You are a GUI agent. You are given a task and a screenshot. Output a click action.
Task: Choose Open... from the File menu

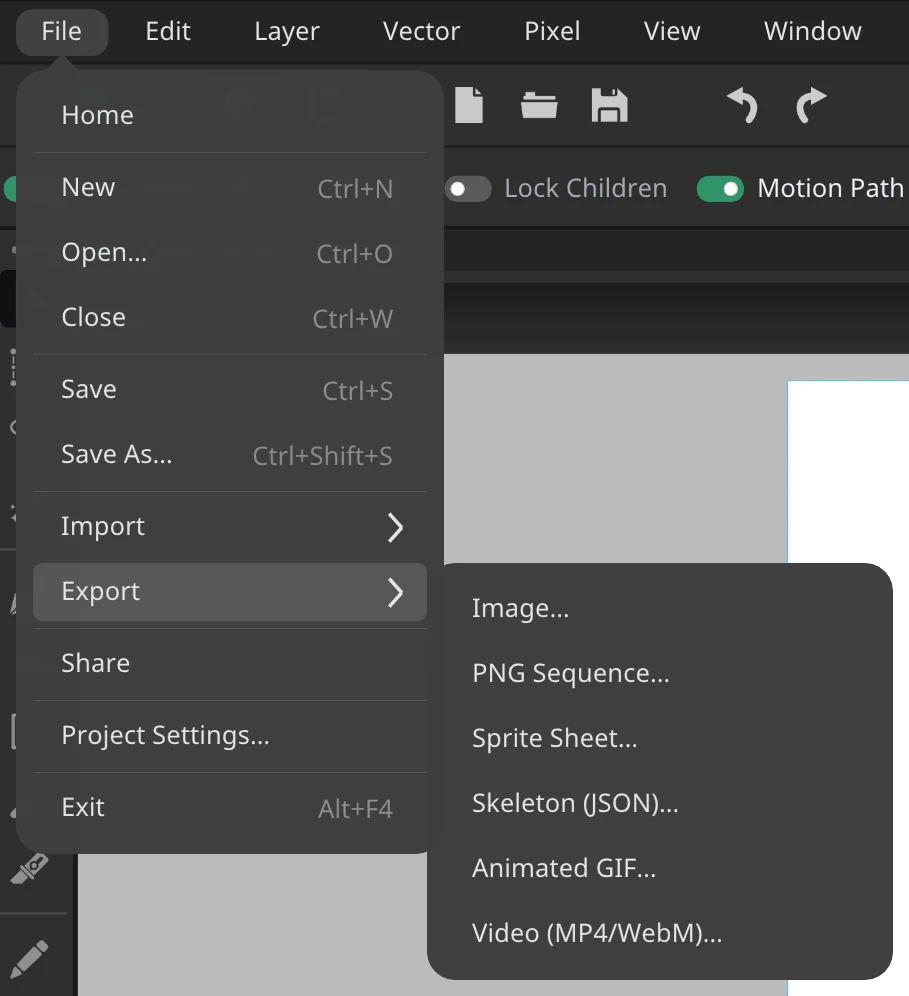(x=230, y=253)
